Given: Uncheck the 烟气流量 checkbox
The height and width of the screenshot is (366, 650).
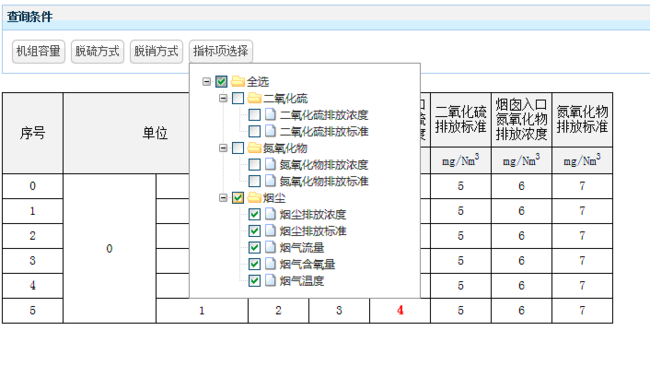Looking at the screenshot, I should [x=255, y=247].
